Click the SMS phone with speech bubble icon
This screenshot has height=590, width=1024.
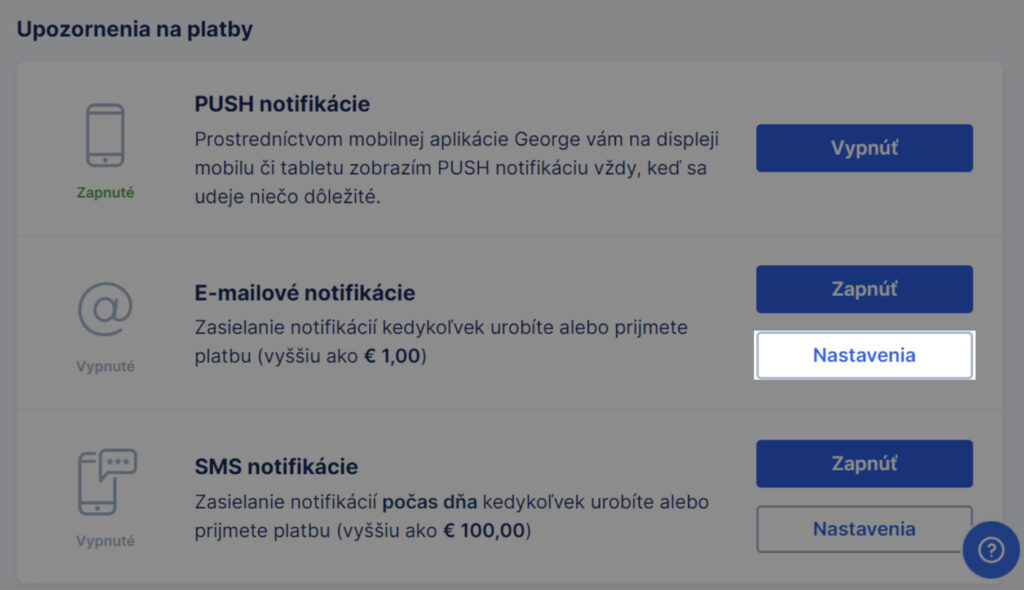[x=107, y=482]
